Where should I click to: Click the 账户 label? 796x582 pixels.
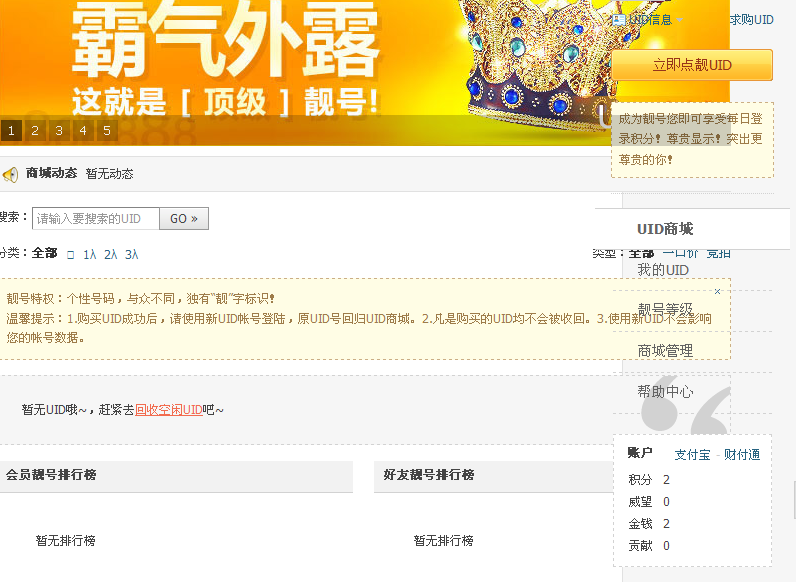point(640,452)
